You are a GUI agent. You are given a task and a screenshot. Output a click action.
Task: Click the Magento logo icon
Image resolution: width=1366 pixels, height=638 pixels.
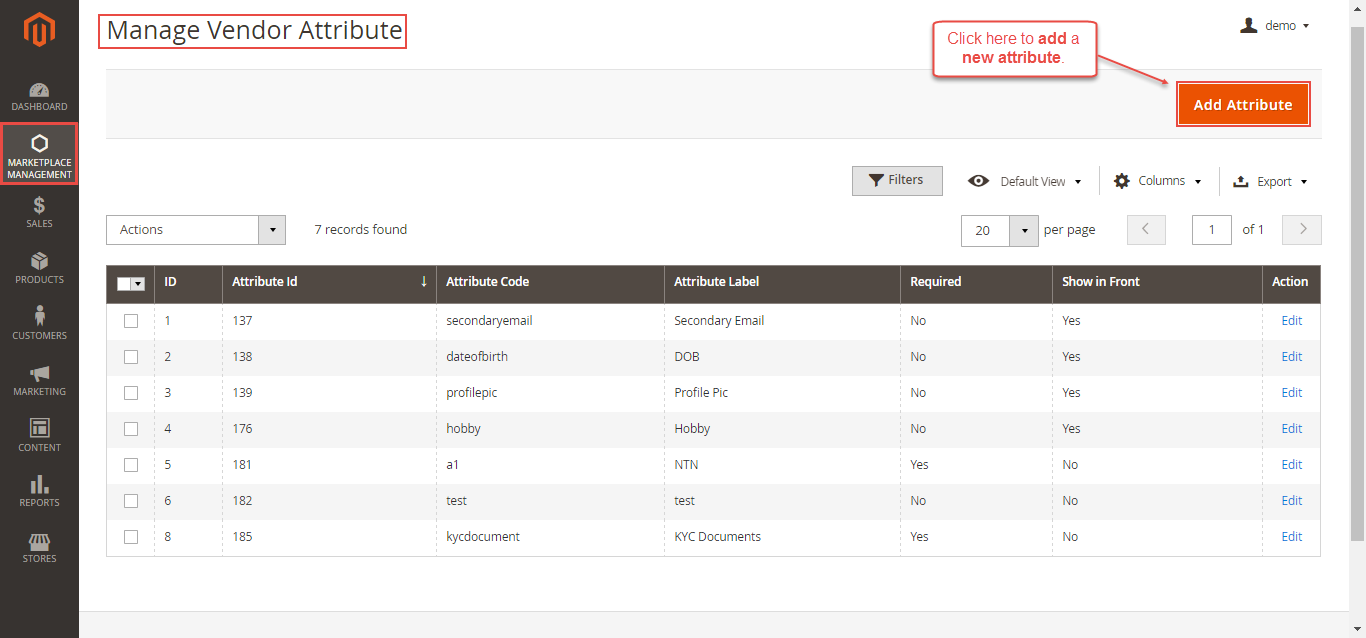[39, 32]
